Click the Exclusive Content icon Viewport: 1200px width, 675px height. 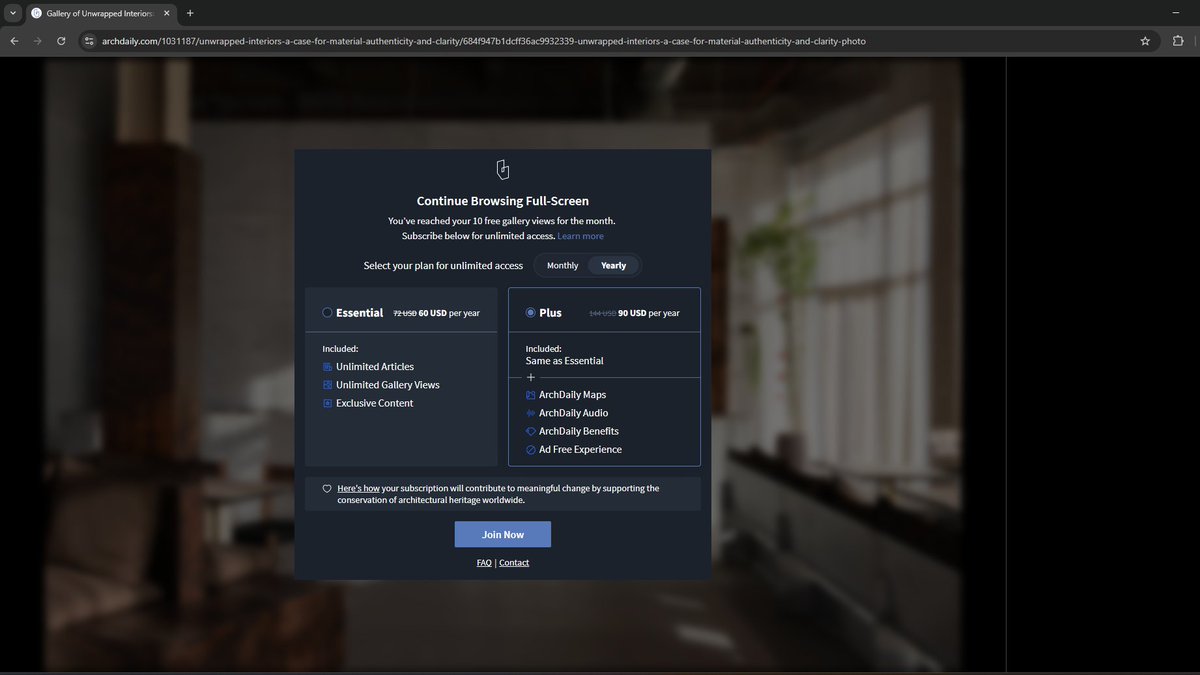(327, 403)
